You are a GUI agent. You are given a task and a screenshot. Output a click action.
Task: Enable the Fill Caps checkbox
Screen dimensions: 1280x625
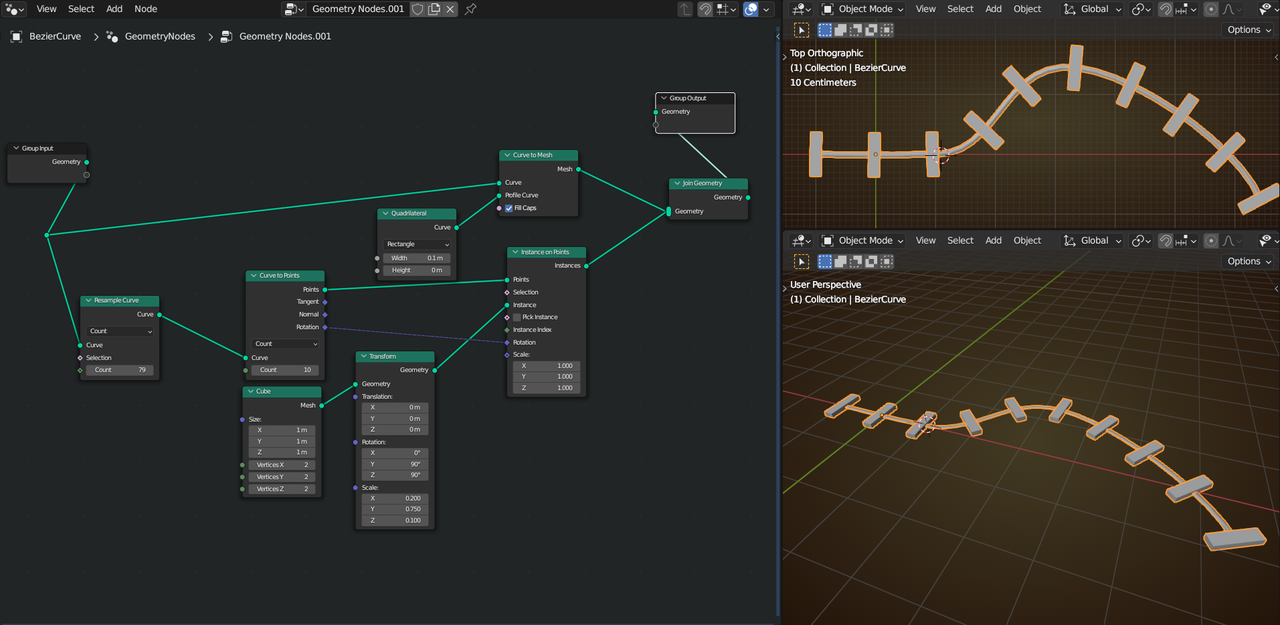[509, 208]
